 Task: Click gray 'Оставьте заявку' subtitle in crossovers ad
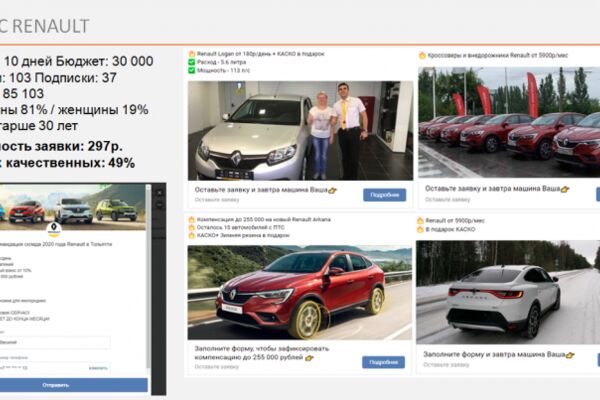click(x=448, y=199)
